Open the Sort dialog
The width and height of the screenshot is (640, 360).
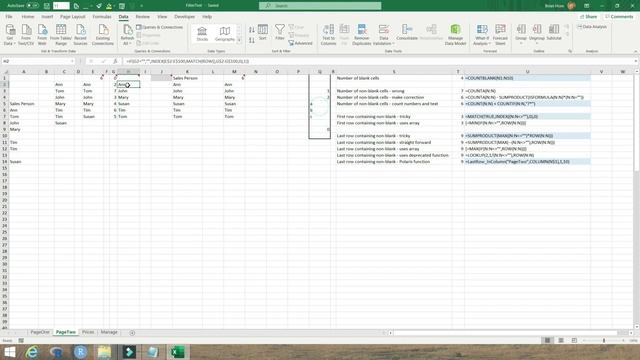[x=263, y=32]
